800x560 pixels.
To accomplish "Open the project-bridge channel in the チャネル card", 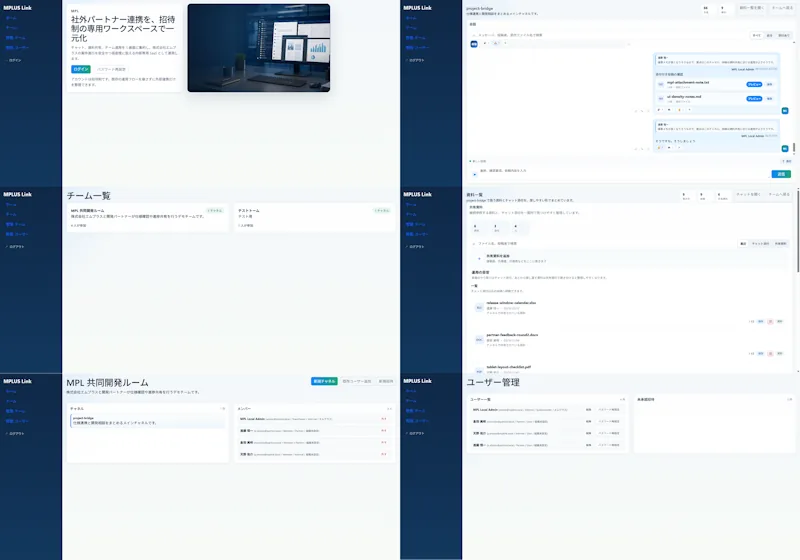I will [x=147, y=421].
